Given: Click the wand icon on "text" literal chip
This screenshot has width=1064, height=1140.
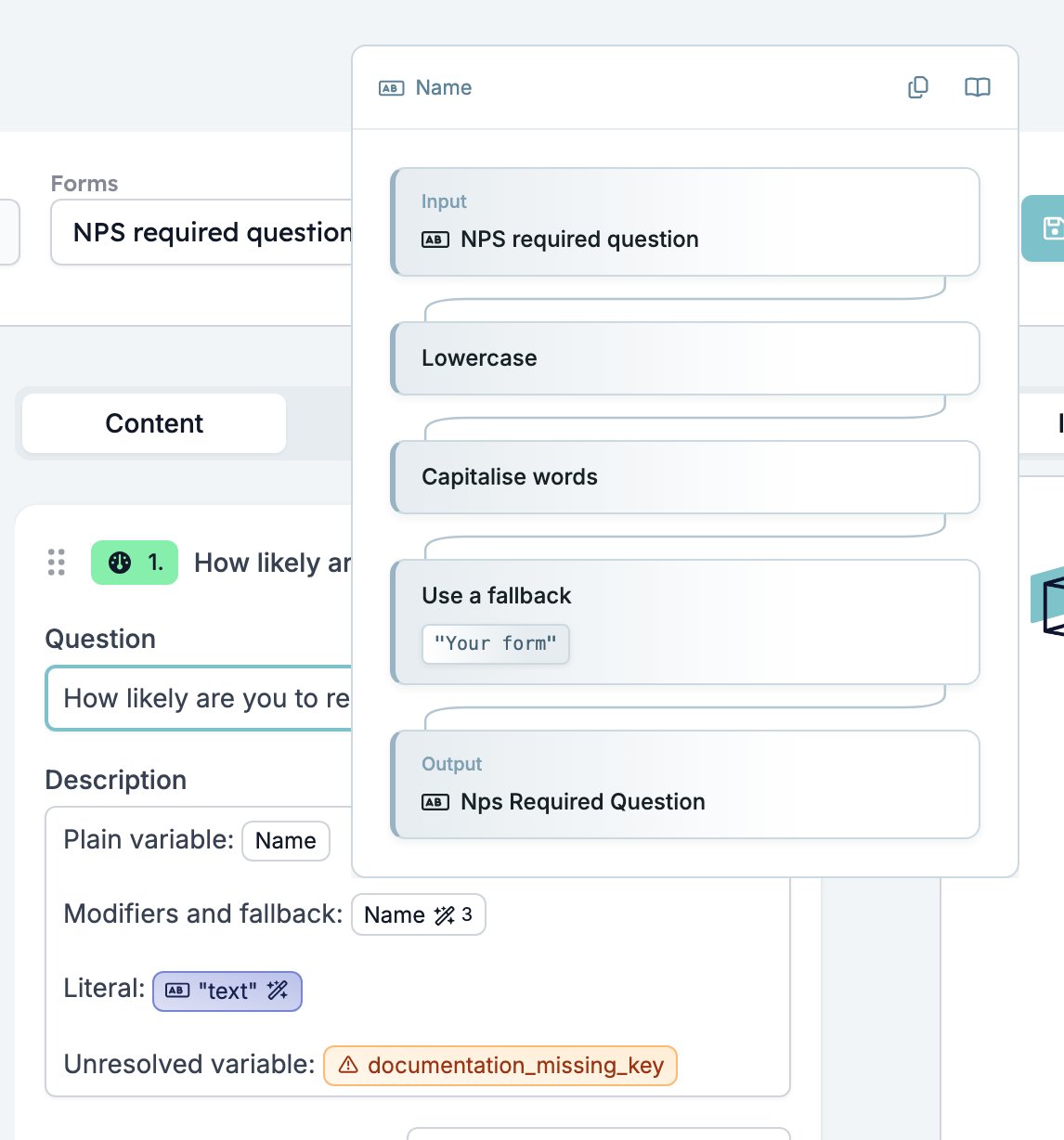Looking at the screenshot, I should click(278, 991).
